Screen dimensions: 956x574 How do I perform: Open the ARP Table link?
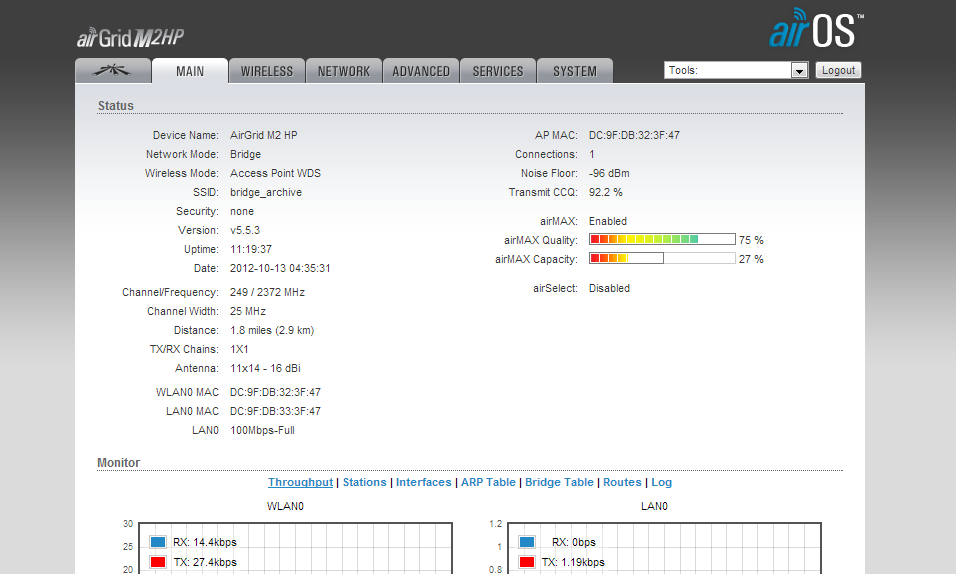488,482
